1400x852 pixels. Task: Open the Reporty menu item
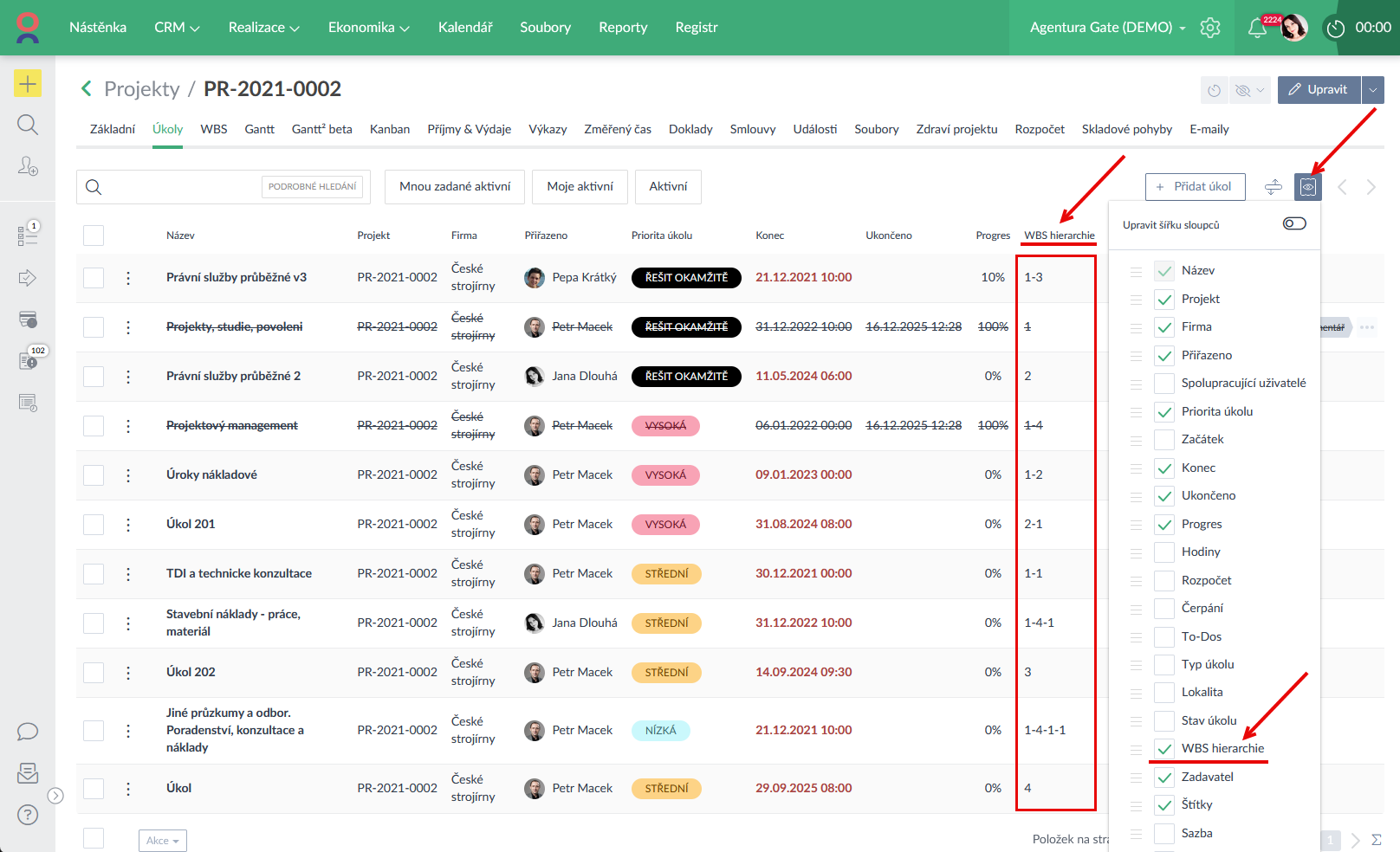point(623,28)
